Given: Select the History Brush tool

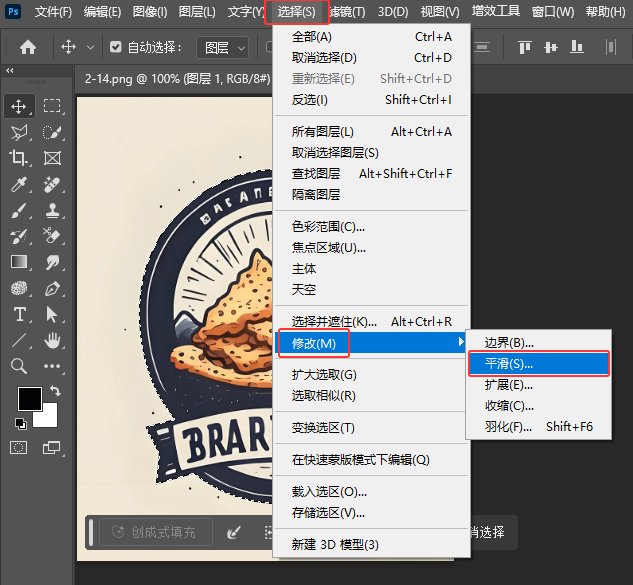Looking at the screenshot, I should (x=19, y=236).
